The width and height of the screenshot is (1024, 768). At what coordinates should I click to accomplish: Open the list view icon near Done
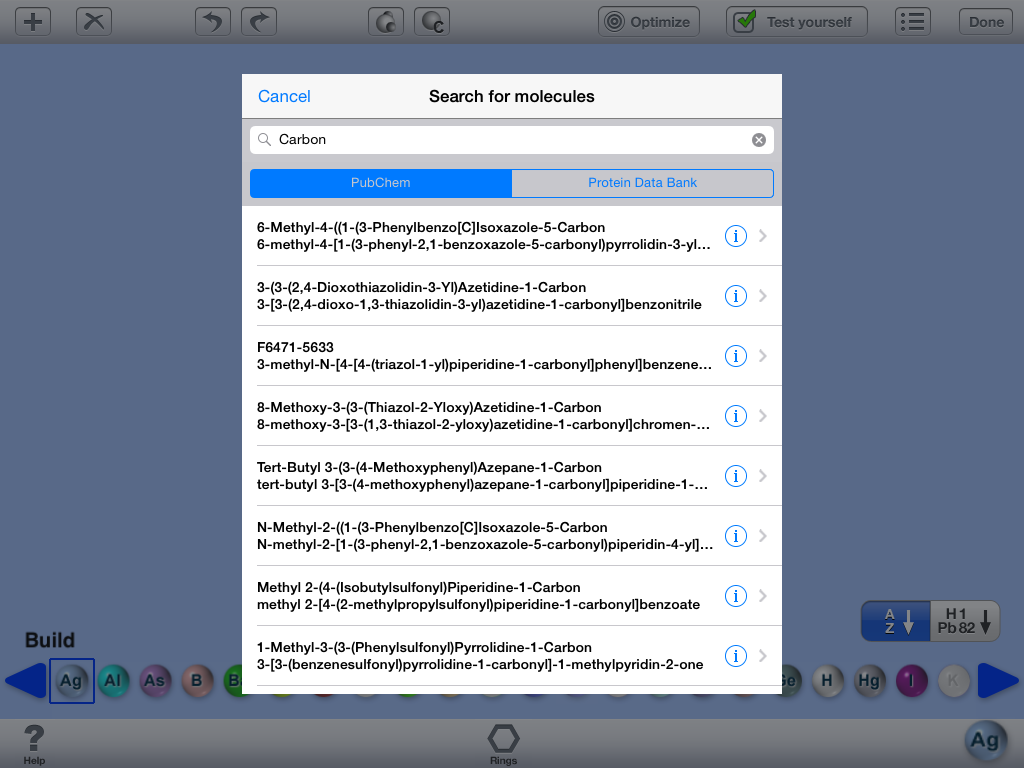(912, 20)
